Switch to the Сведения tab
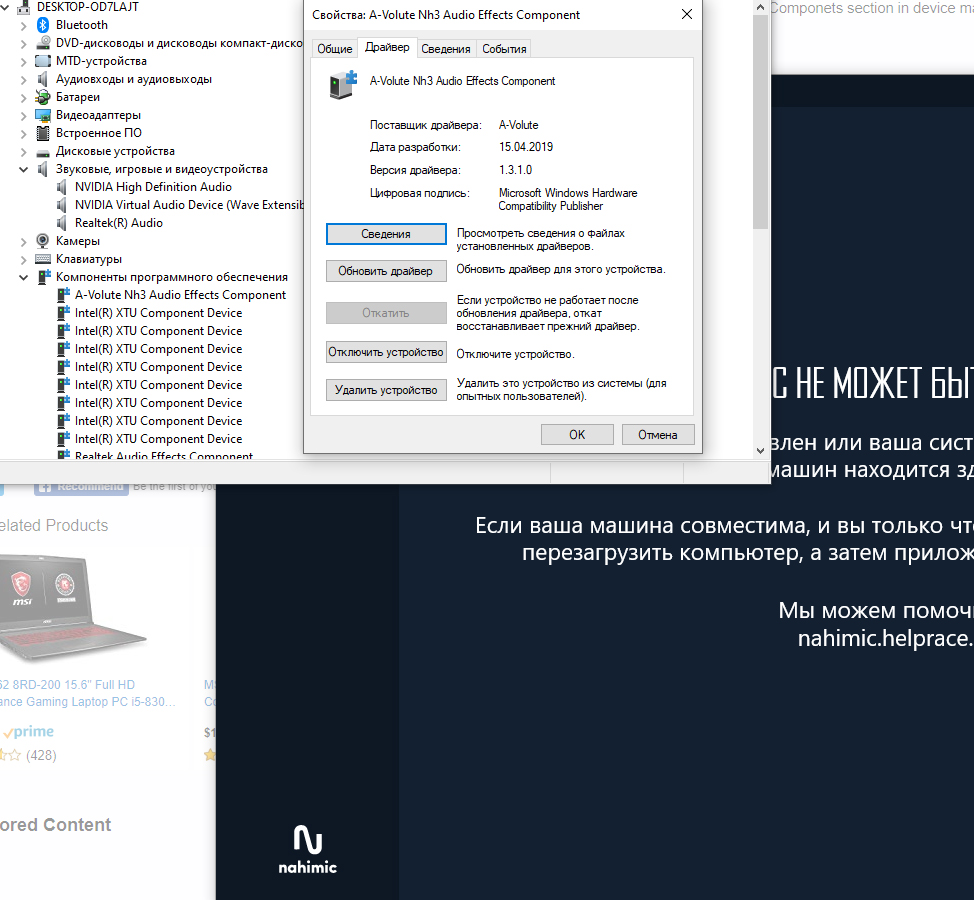The height and width of the screenshot is (900, 974). 445,48
